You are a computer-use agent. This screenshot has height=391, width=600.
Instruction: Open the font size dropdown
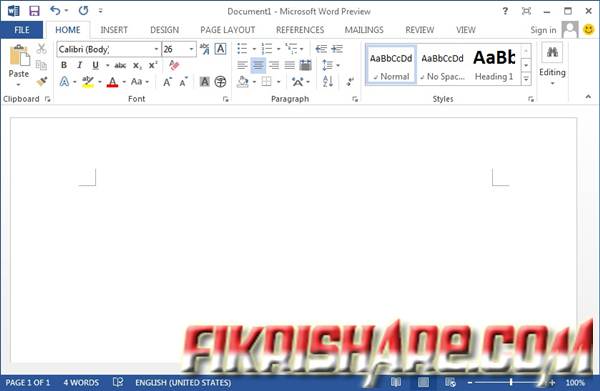click(x=191, y=49)
